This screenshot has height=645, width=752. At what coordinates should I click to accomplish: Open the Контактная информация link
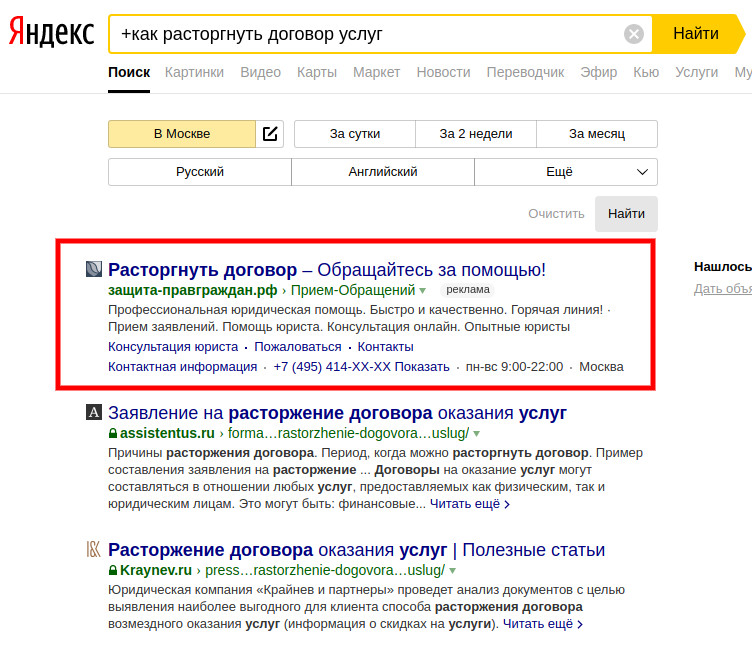point(182,367)
